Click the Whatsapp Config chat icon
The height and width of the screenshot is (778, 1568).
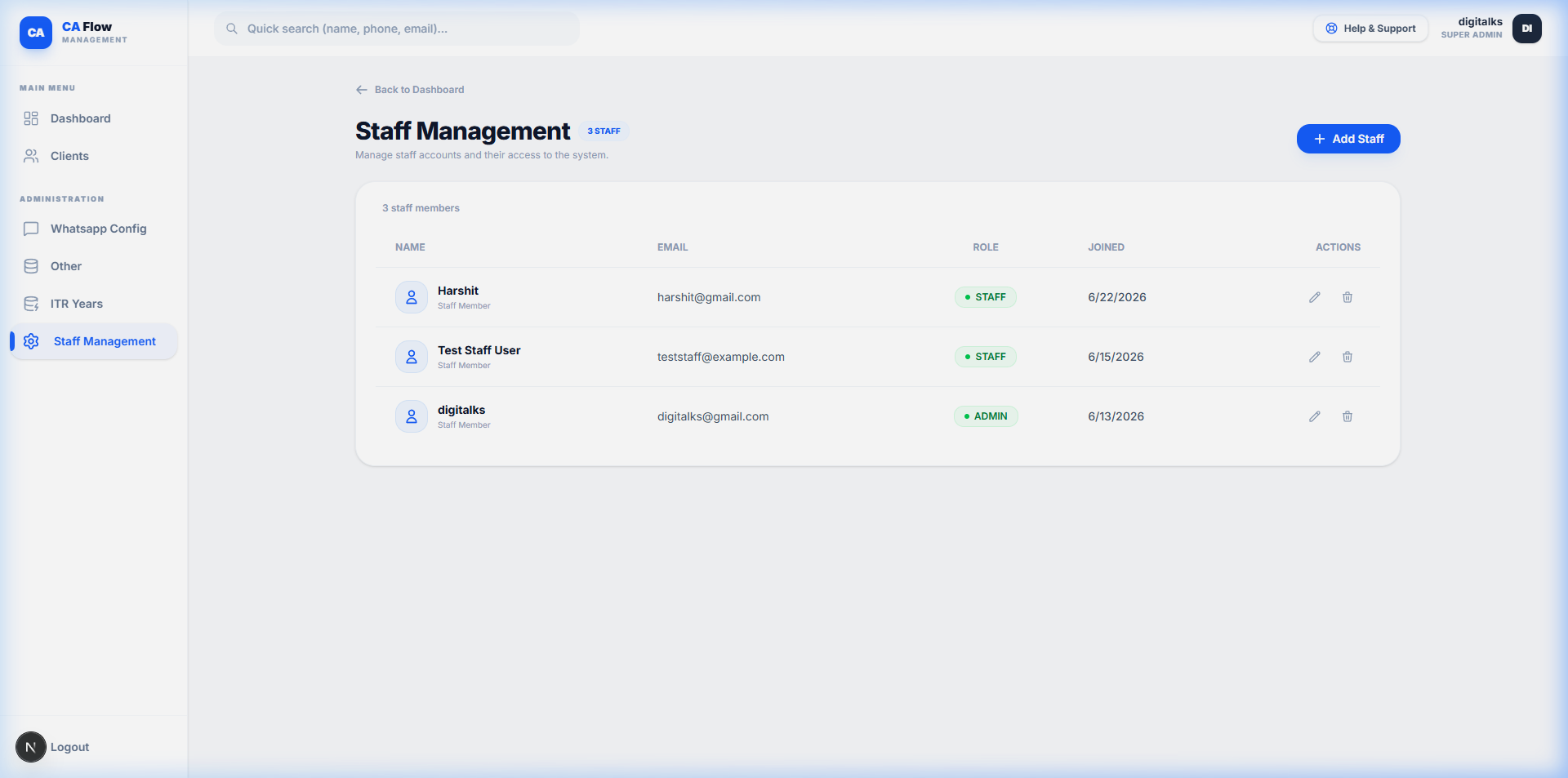tap(31, 229)
